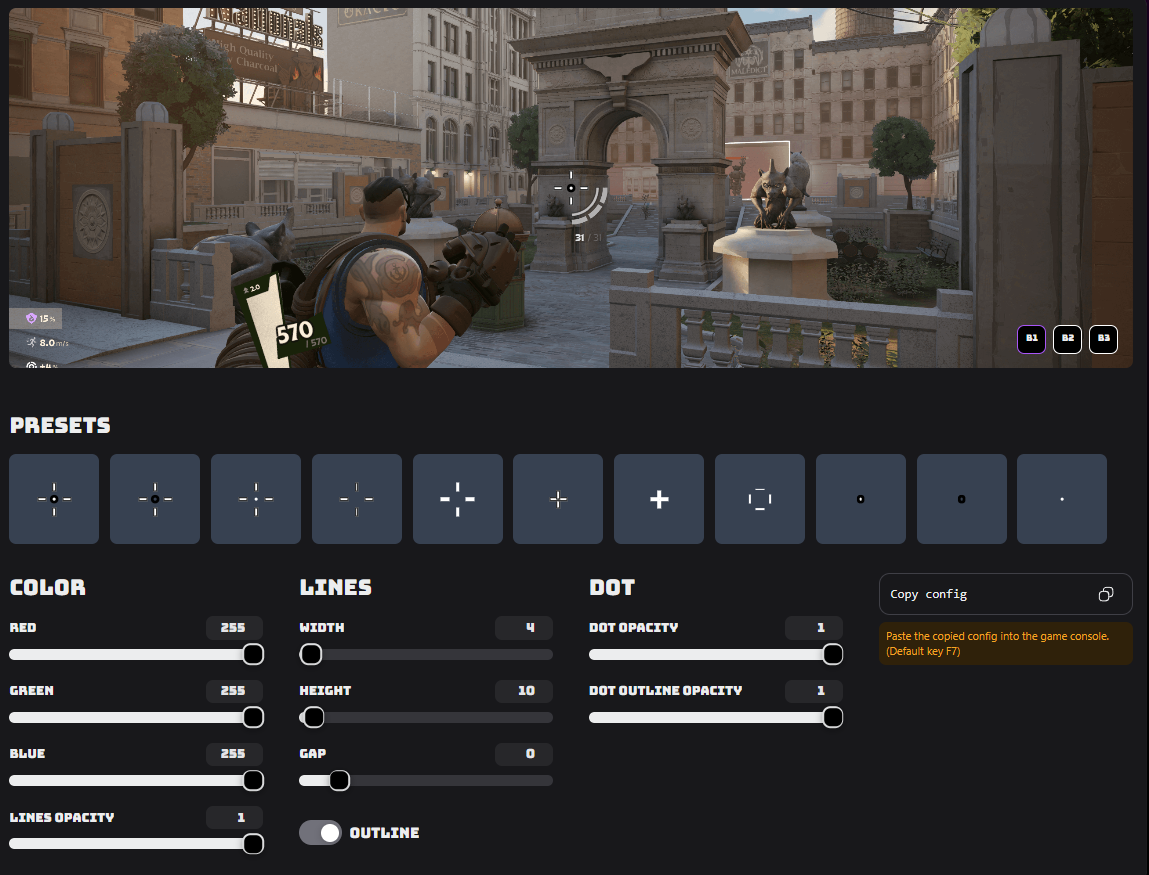Apply the square box-shaped crosshair preset
1149x875 pixels.
[x=760, y=499]
